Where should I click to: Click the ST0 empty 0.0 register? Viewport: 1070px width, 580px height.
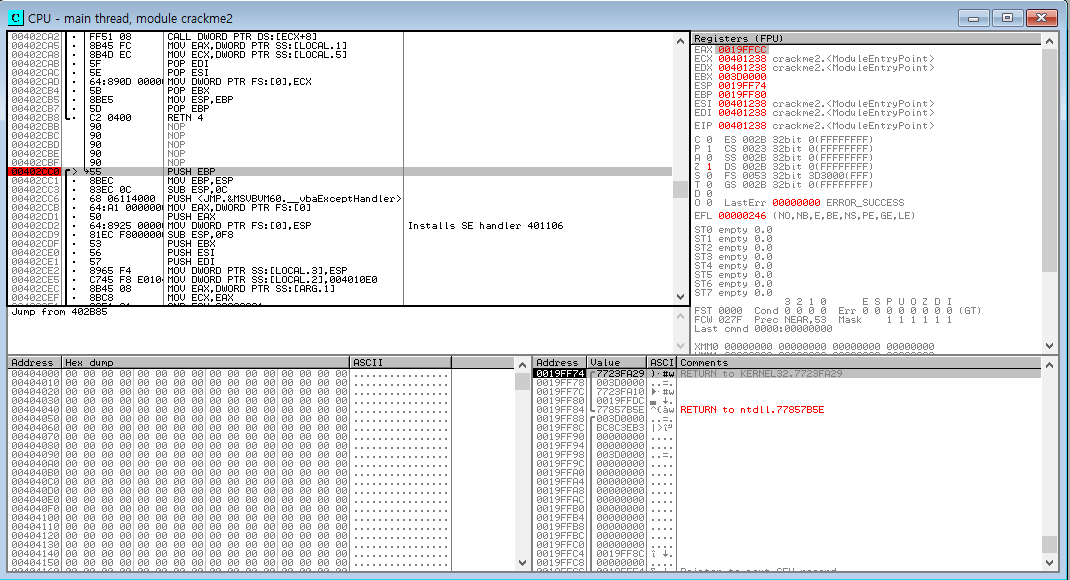(734, 230)
